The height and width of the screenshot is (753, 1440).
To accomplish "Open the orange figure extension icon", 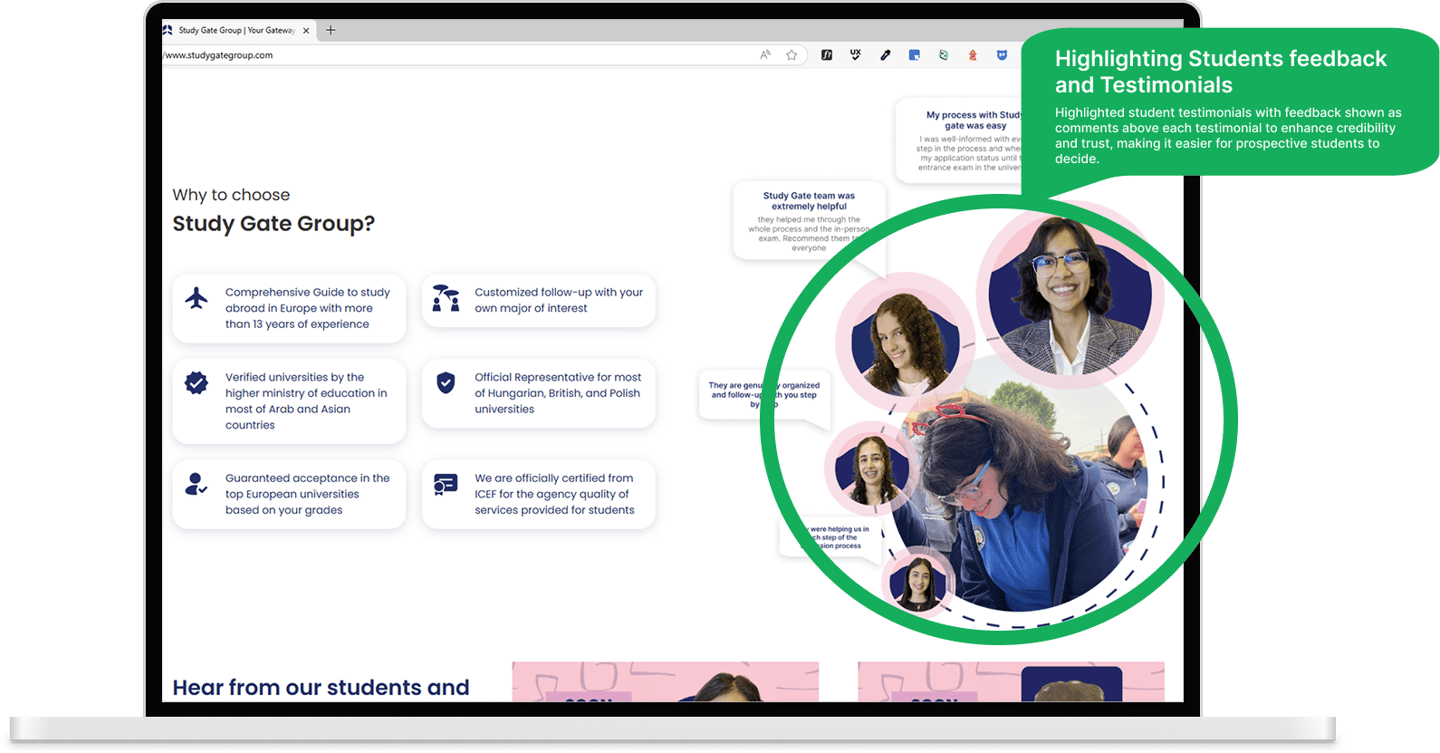I will (972, 55).
